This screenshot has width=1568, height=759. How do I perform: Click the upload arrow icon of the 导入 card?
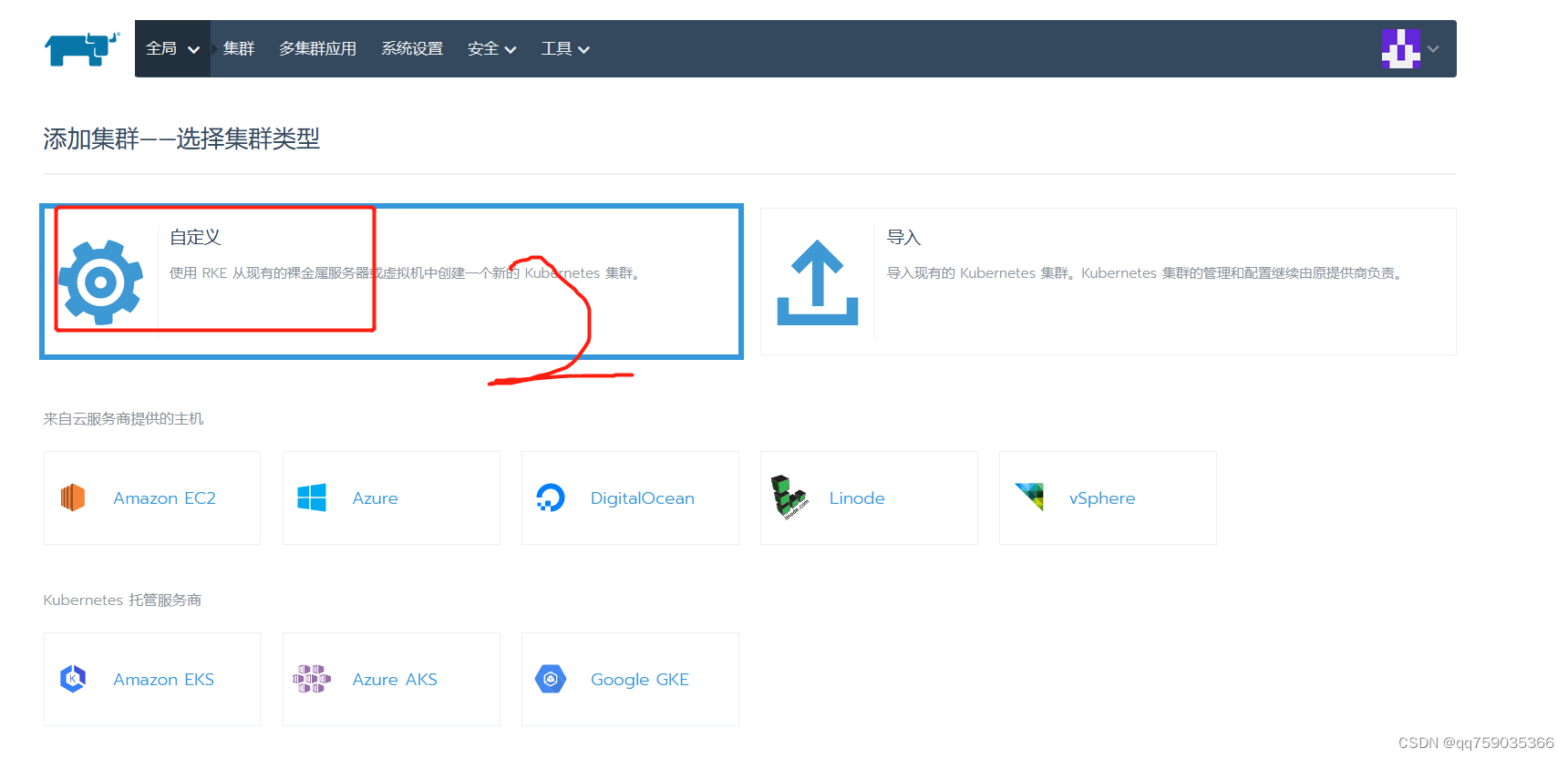818,282
